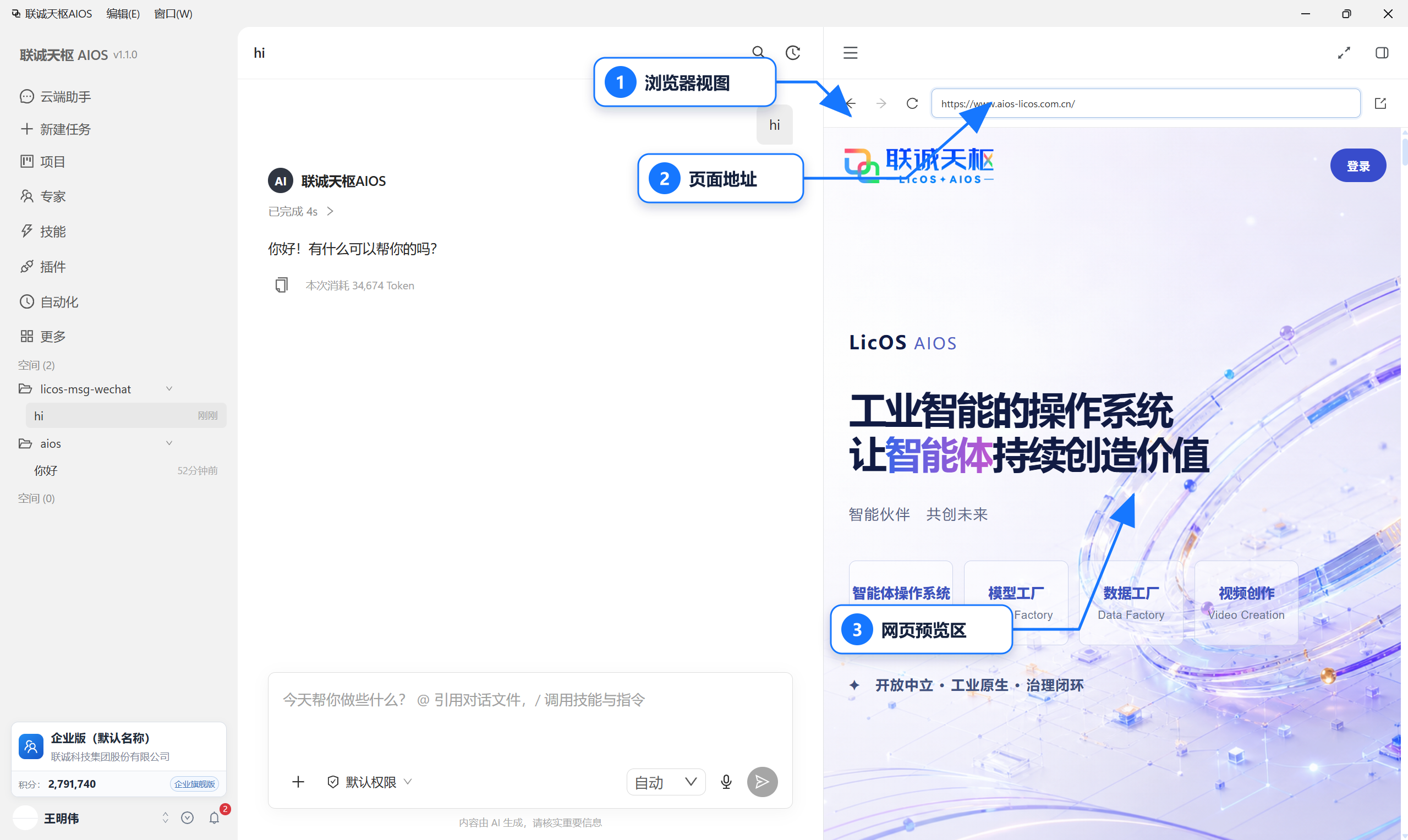This screenshot has width=1408, height=840.
Task: Open the 视频创作 Video Creation card
Action: click(1246, 603)
